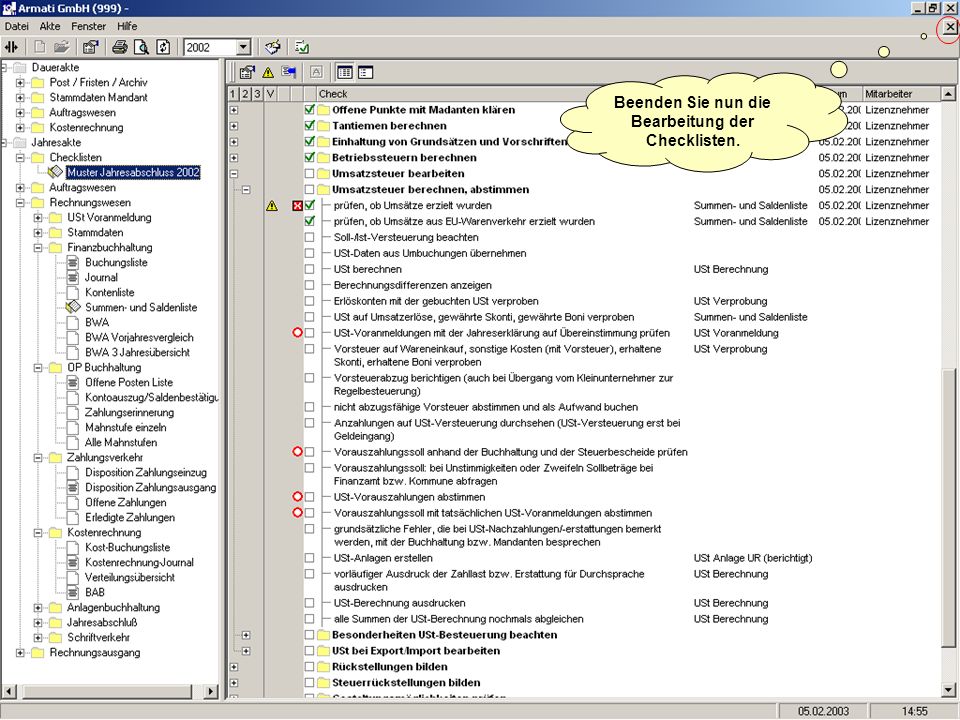Click the split-pane toggle icon in the main toolbar
The height and width of the screenshot is (720, 960).
(x=12, y=47)
